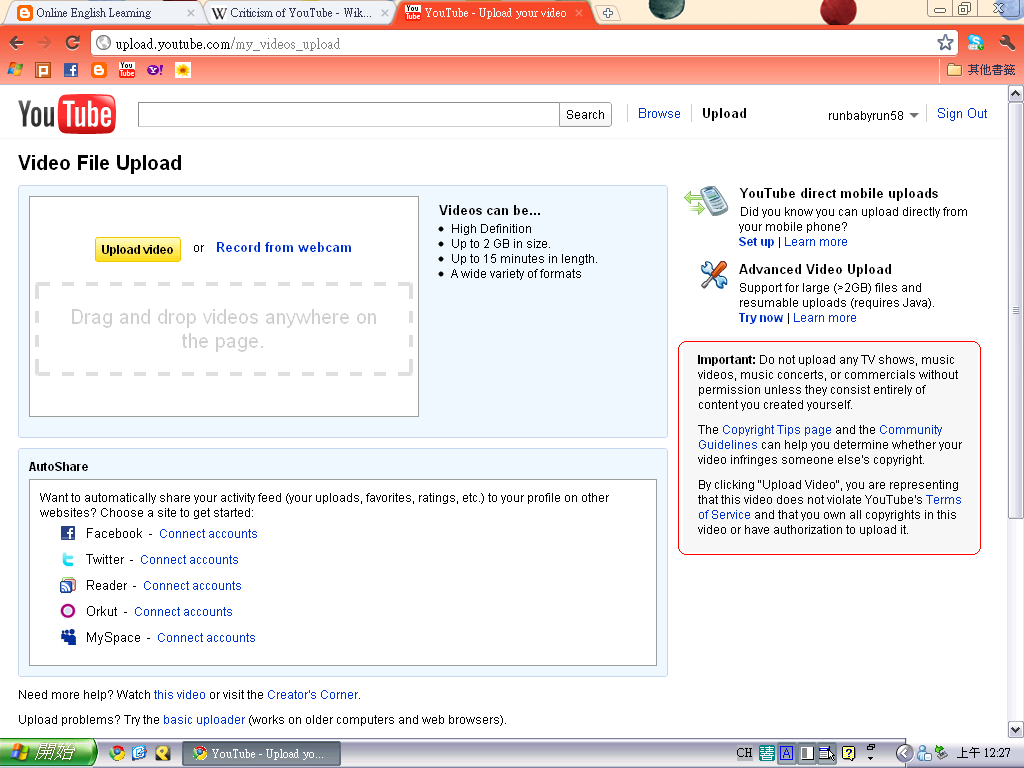Viewport: 1024px width, 768px height.
Task: Click Record from webcam link
Action: [x=283, y=248]
